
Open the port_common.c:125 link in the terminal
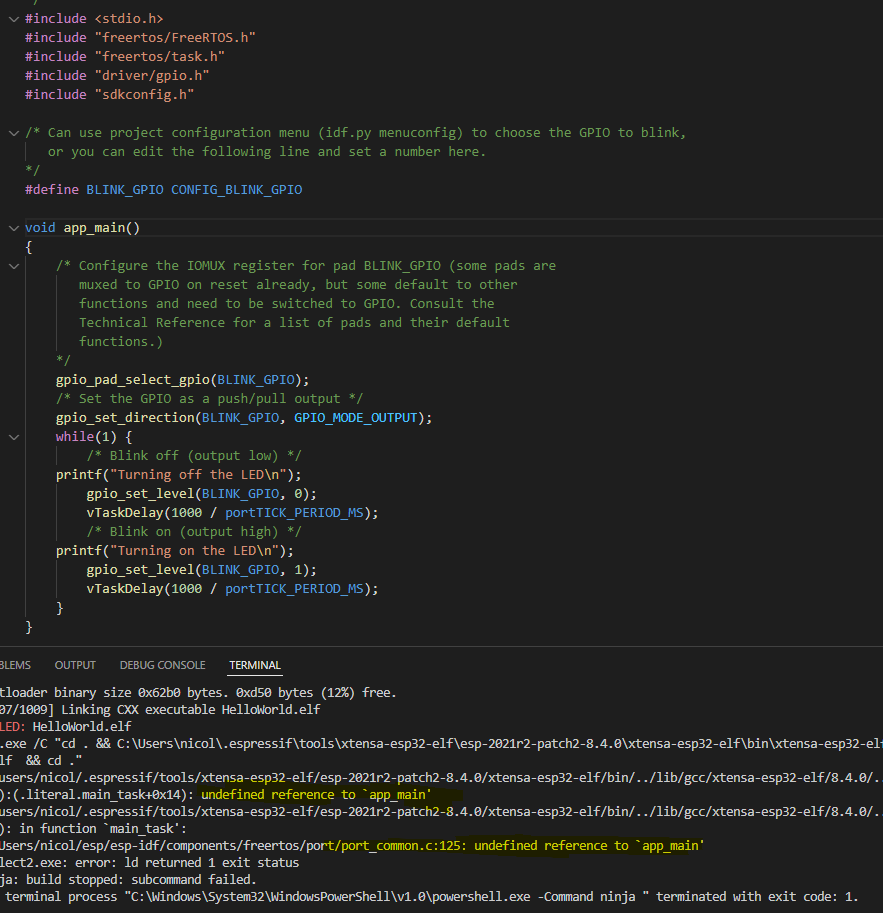(x=403, y=845)
